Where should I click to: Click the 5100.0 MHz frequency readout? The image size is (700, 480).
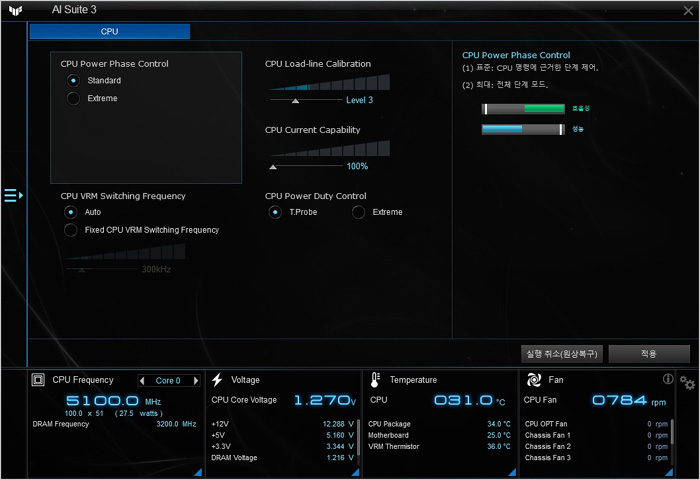[x=113, y=400]
